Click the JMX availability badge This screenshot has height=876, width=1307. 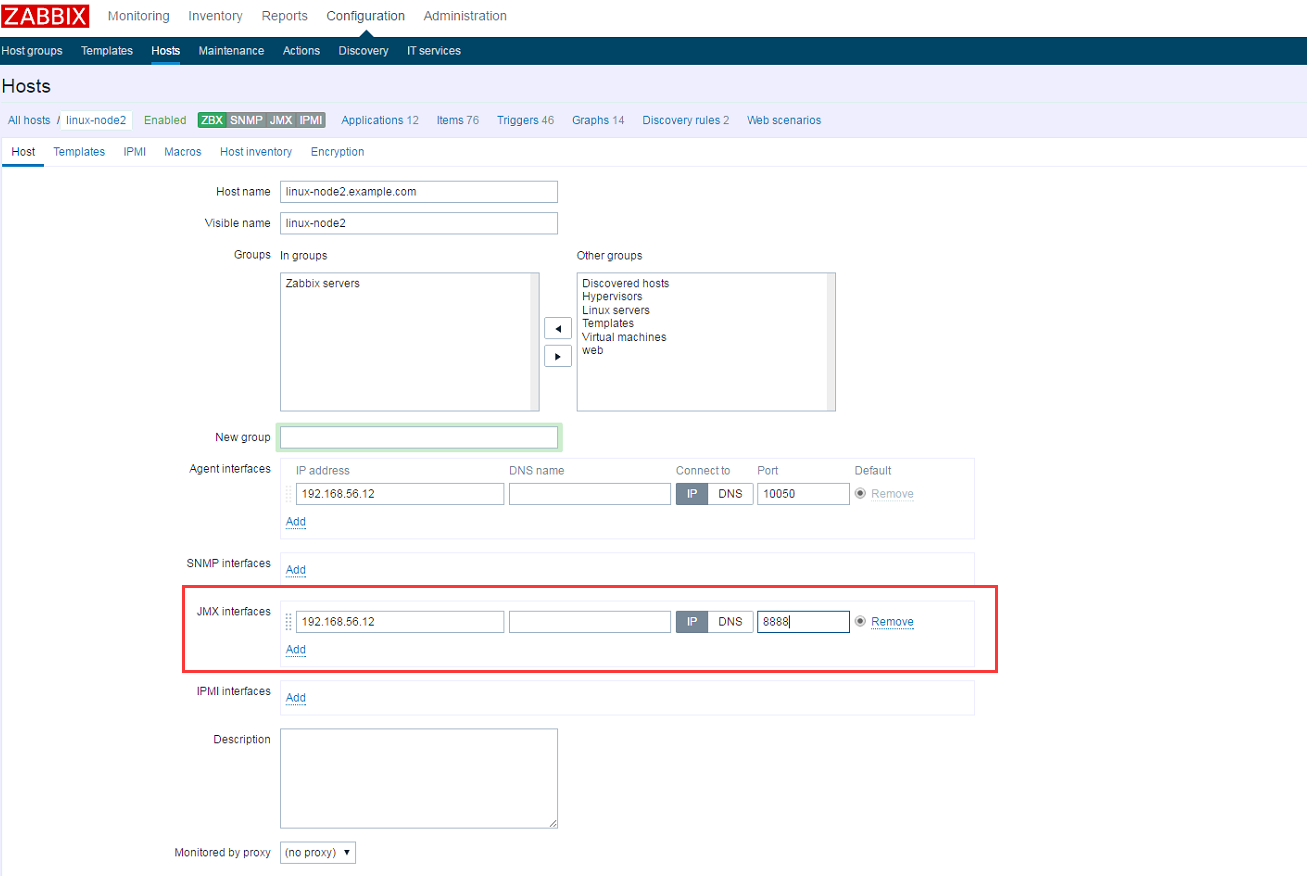tap(281, 120)
